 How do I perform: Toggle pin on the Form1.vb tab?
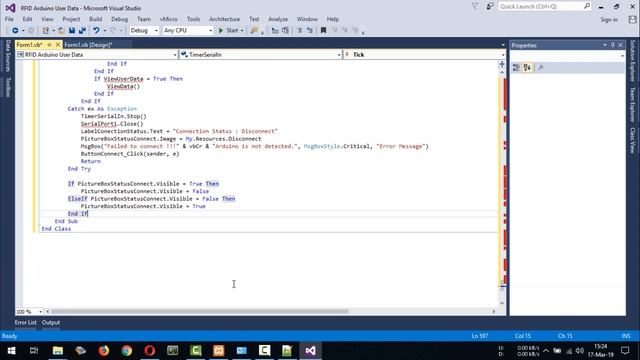point(49,45)
